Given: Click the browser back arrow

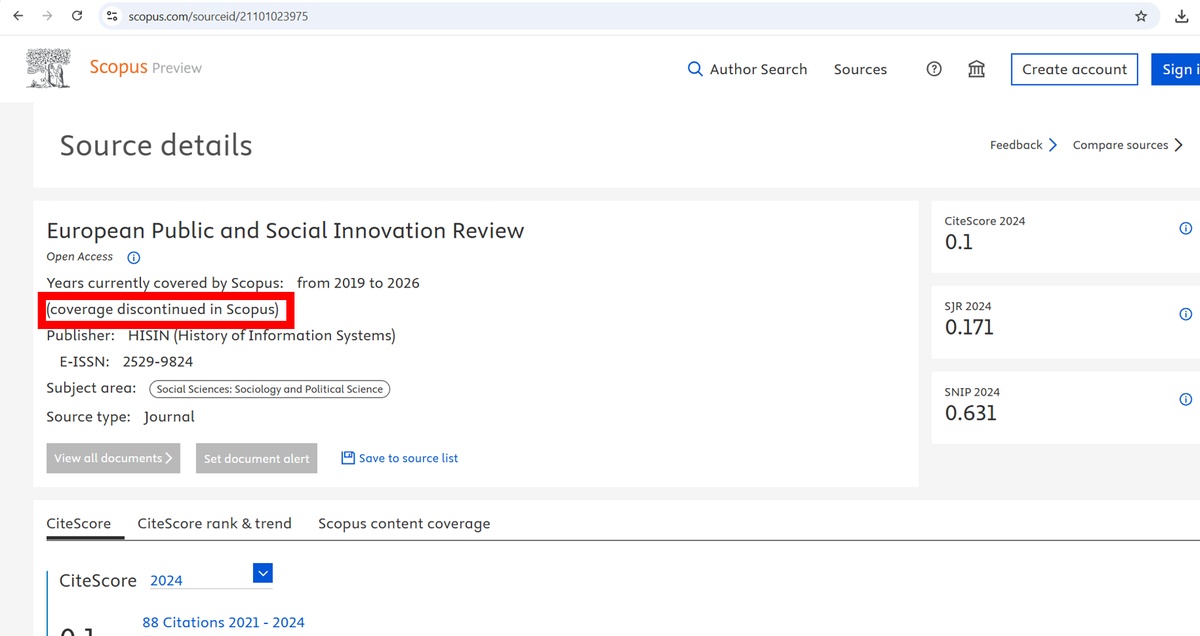Looking at the screenshot, I should (x=18, y=16).
